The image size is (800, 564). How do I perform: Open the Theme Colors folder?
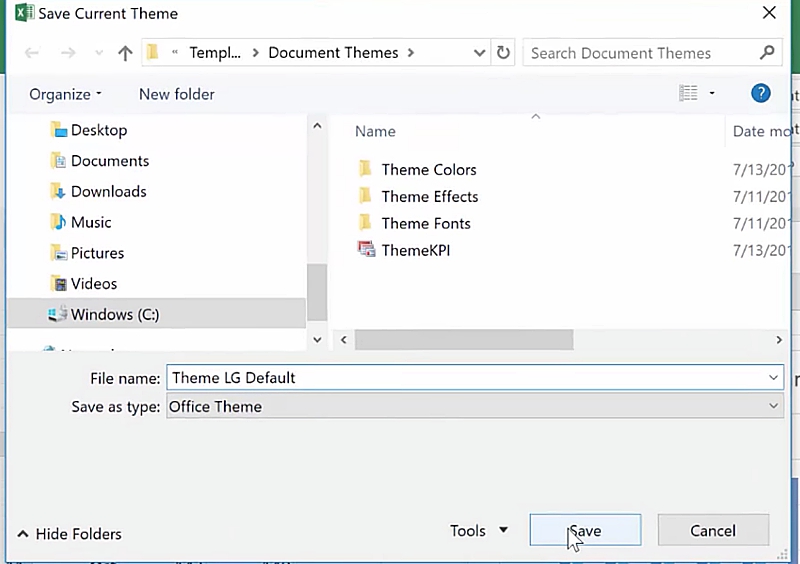(428, 169)
